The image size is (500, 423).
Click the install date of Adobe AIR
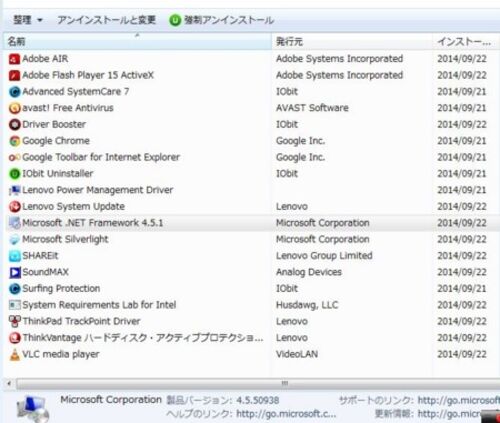(462, 59)
